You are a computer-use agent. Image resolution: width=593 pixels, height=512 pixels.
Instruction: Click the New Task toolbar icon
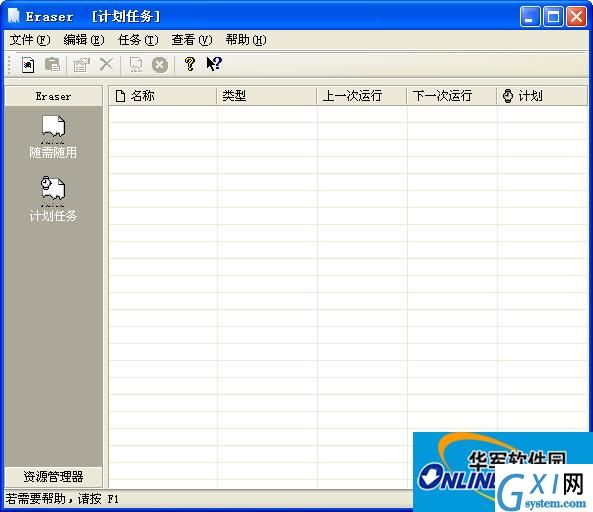click(28, 65)
